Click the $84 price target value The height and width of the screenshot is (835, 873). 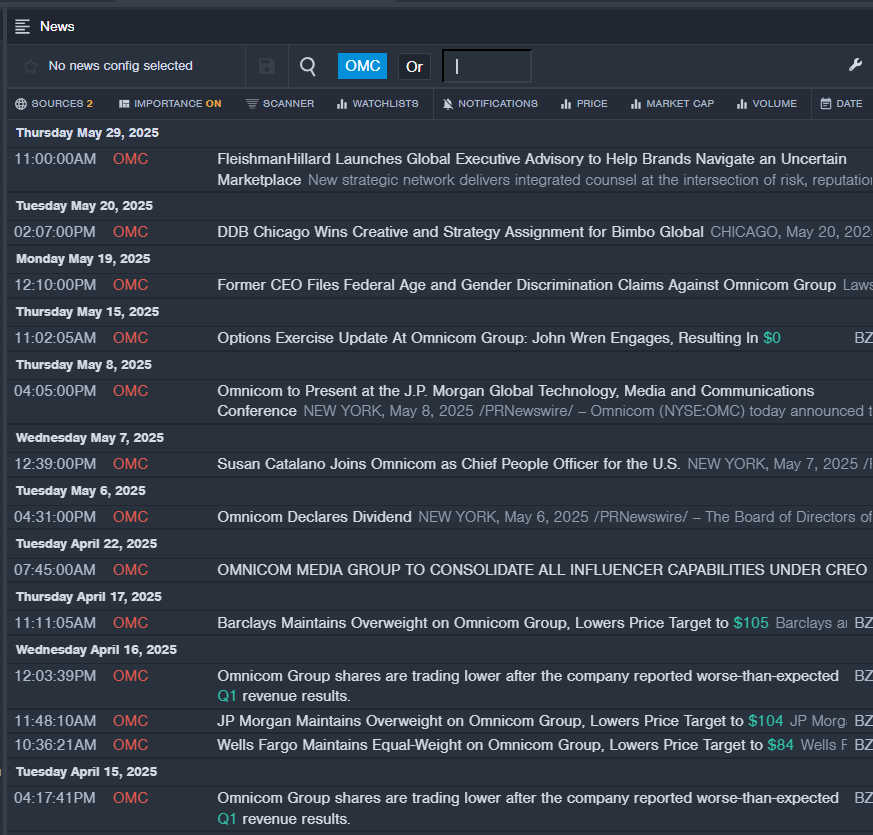[x=781, y=745]
